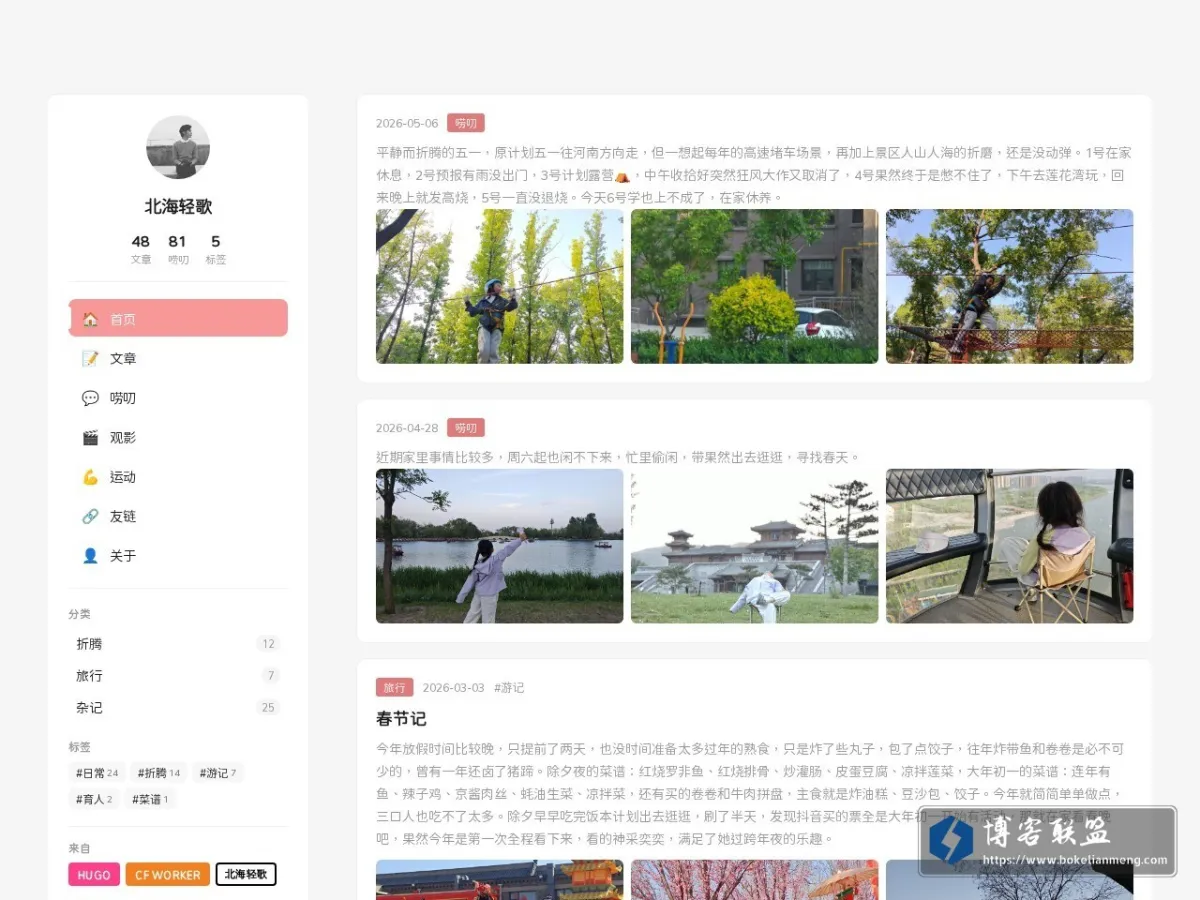
Task: Filter by the #日常 tag
Action: pos(97,773)
